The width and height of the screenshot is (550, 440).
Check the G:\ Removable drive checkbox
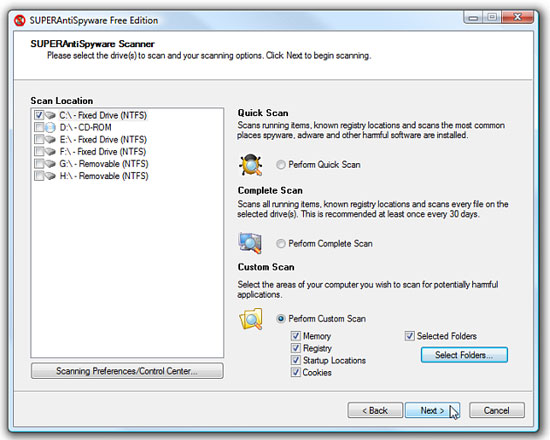click(39, 164)
